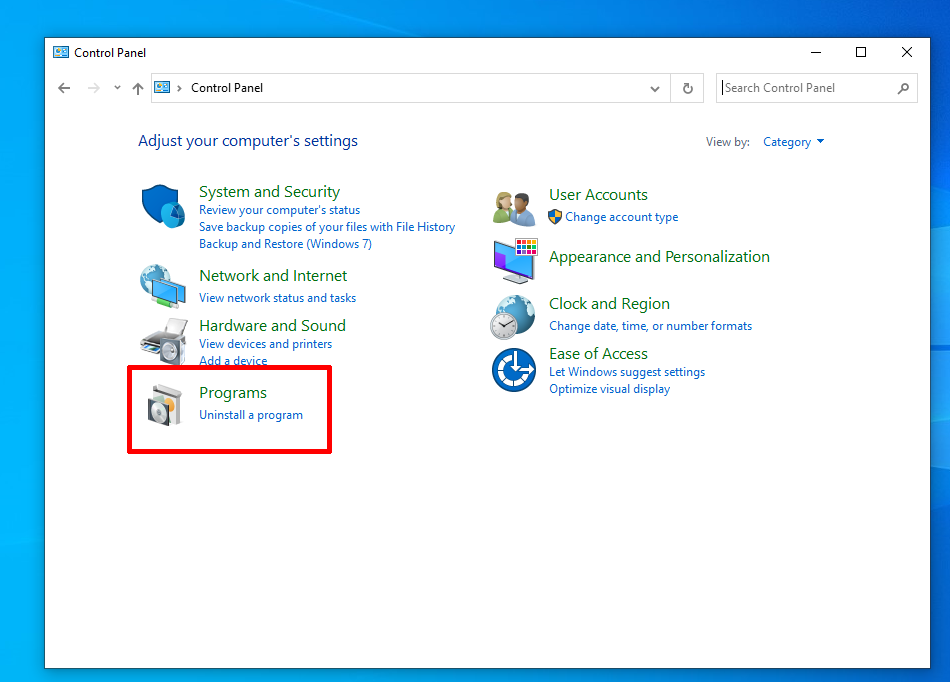This screenshot has height=682, width=950.
Task: Open Change account type link
Action: click(622, 217)
